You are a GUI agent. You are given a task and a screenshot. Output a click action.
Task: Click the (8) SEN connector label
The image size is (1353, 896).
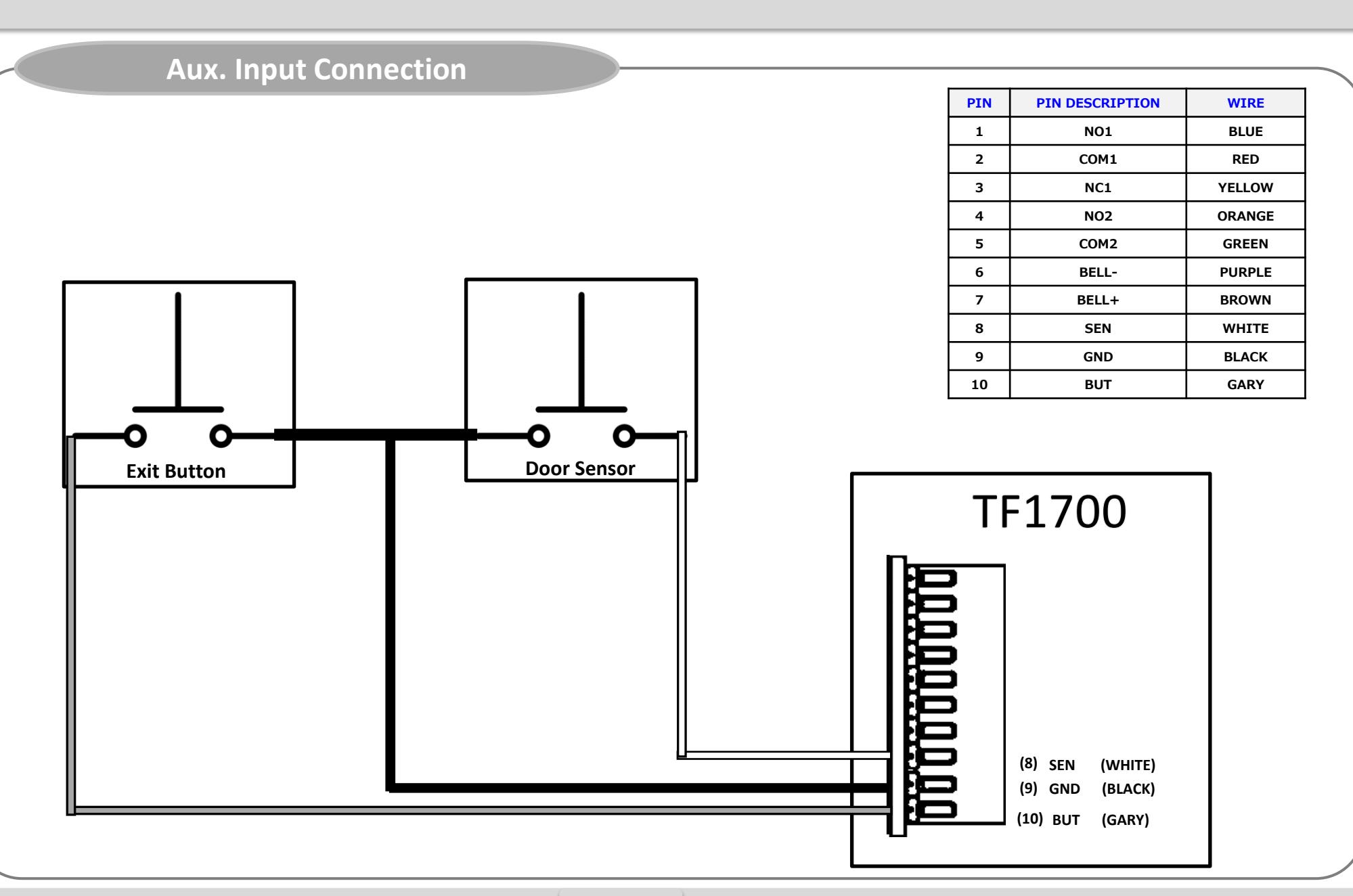[1047, 765]
